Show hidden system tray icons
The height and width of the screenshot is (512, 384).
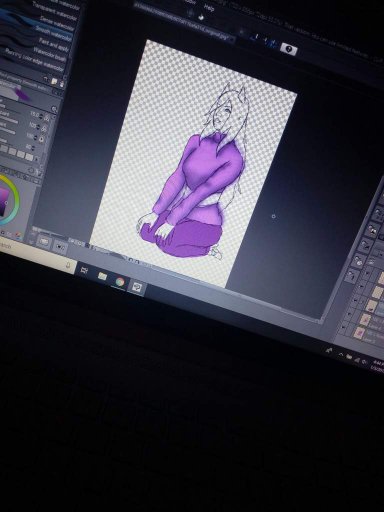tap(340, 354)
